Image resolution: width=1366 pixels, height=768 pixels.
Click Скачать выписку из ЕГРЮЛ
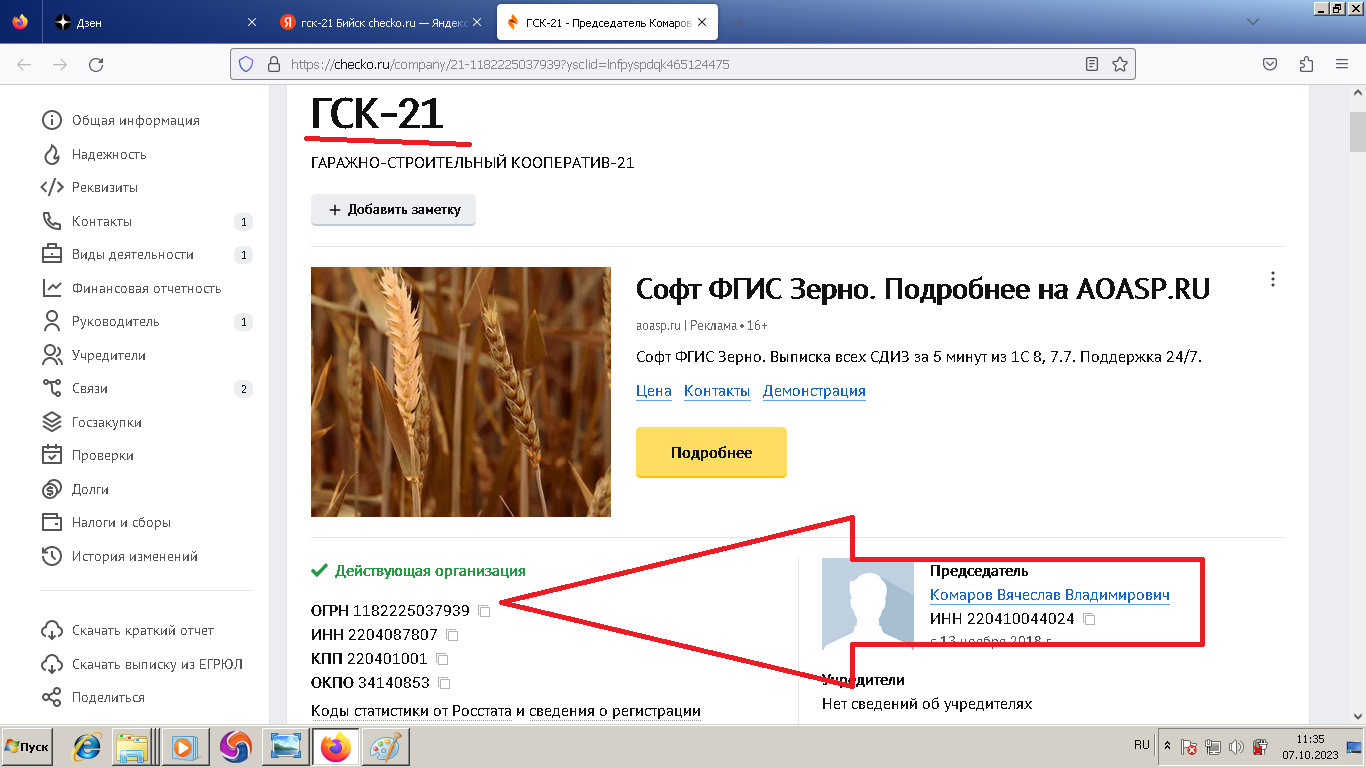click(156, 664)
